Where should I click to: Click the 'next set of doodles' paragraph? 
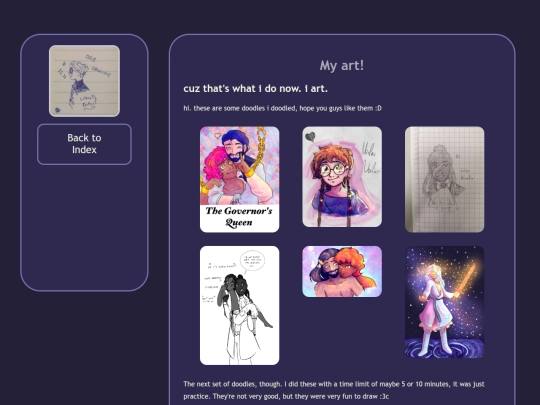(334, 390)
